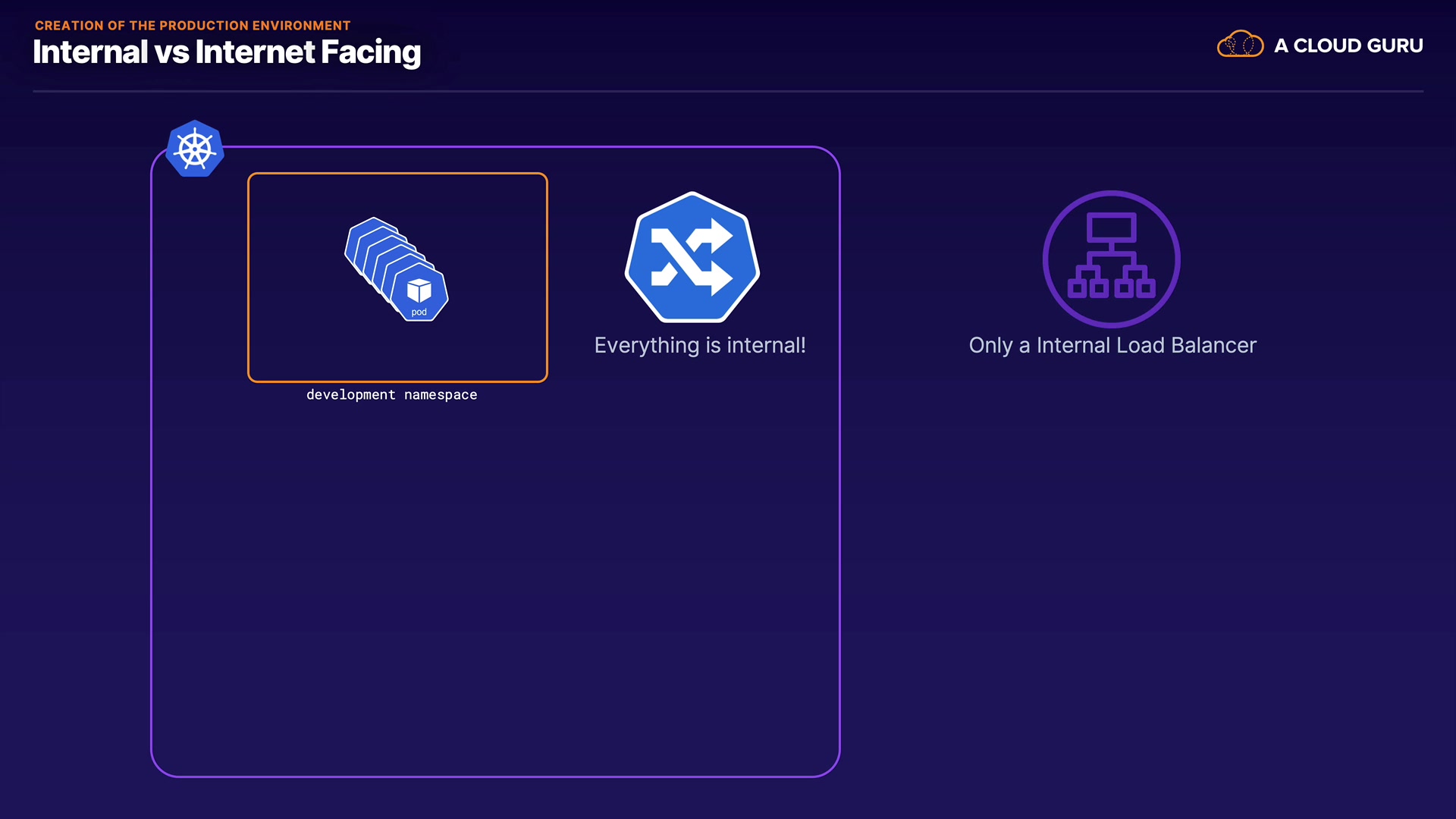Click the orange A Cloud Guru cloud logo
The width and height of the screenshot is (1456, 819).
pos(1240,45)
